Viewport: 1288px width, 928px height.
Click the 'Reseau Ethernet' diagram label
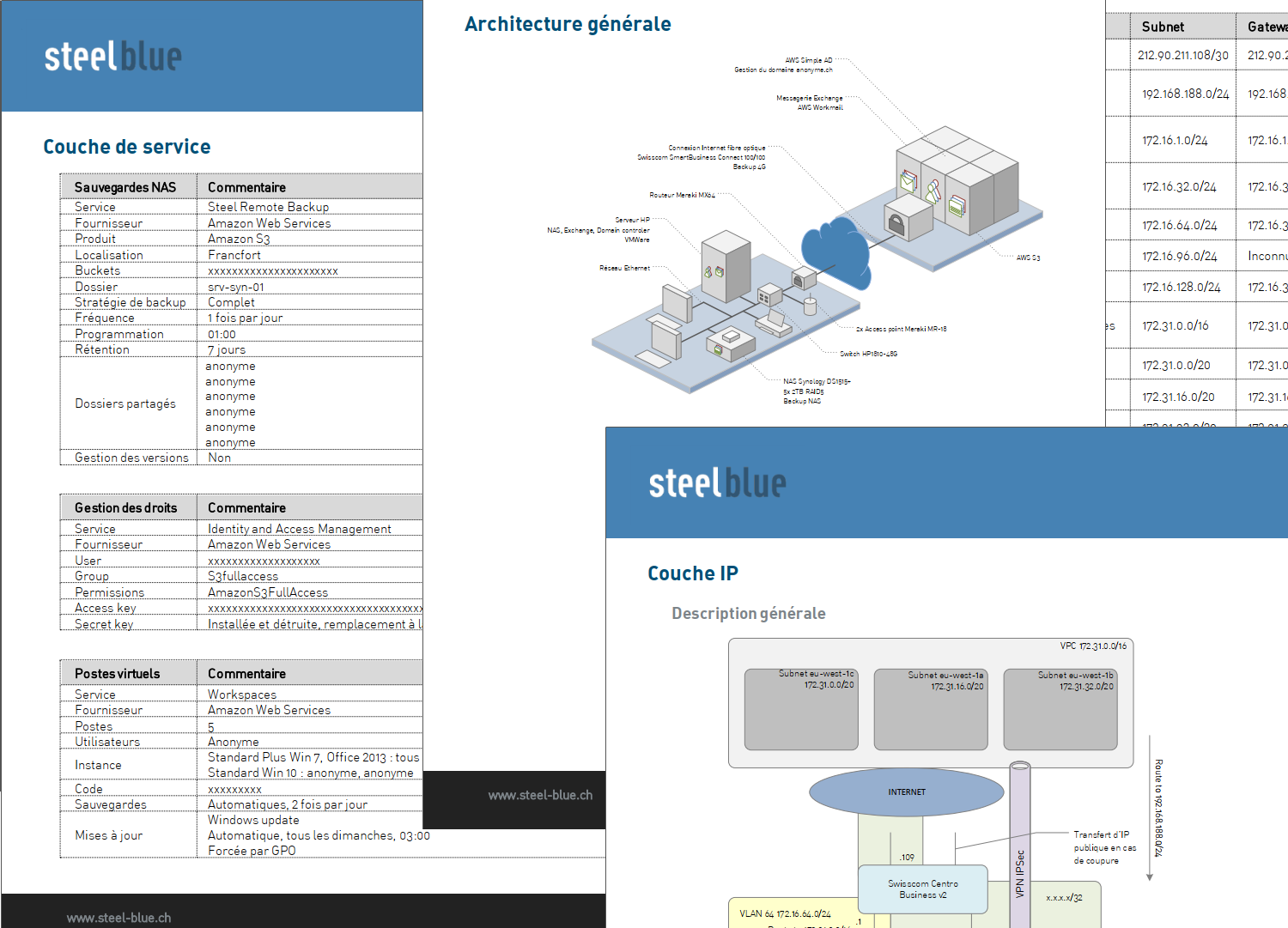coord(624,268)
